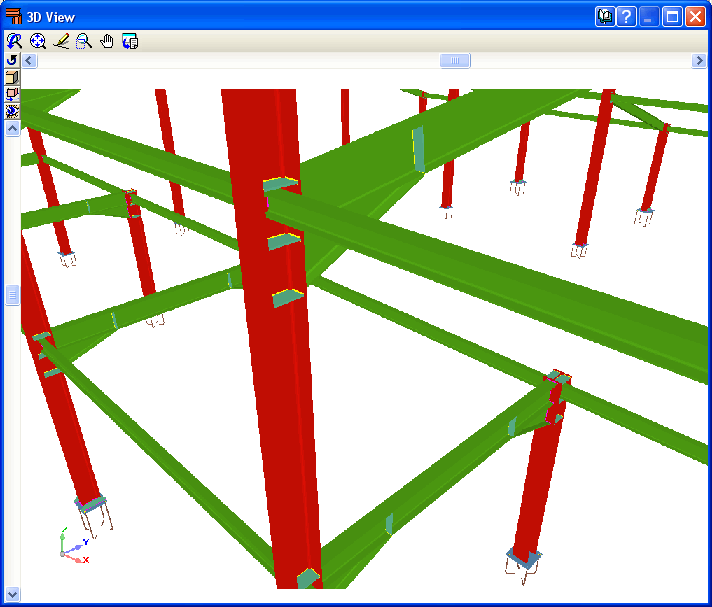Toggle the eye visibility options icon
712x607 pixels.
pyautogui.click(x=12, y=111)
